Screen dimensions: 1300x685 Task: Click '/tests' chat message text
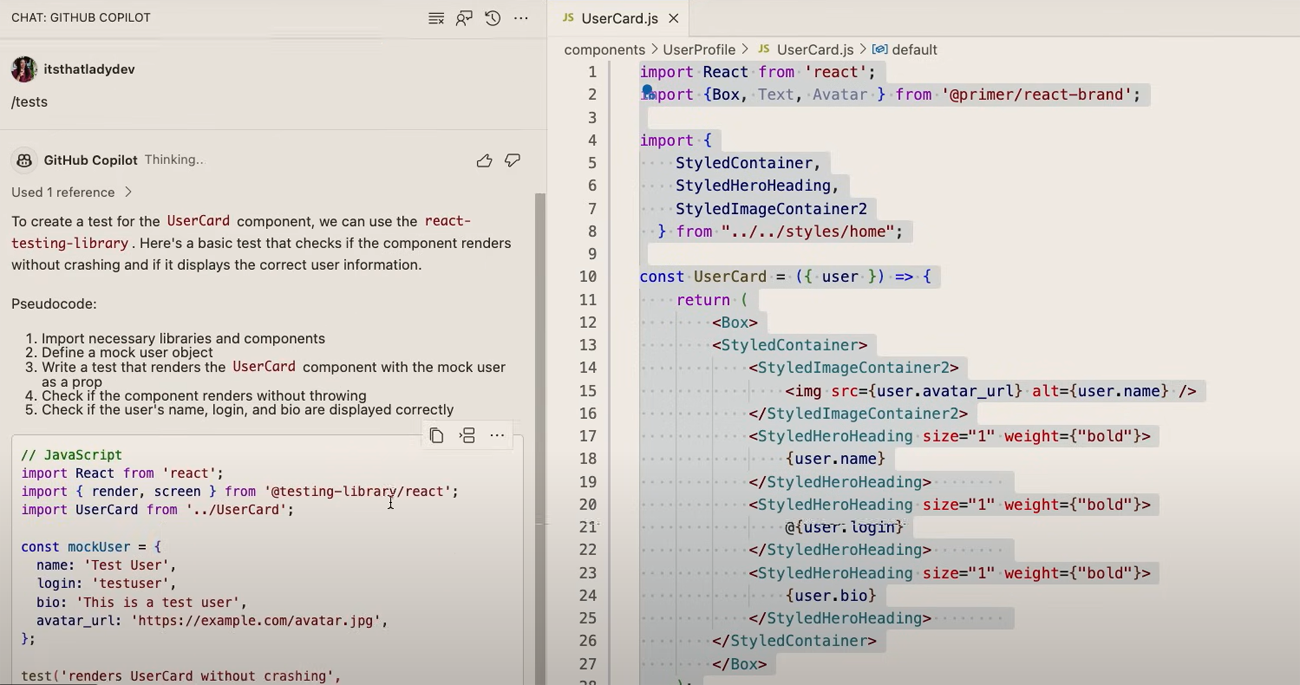tap(29, 102)
